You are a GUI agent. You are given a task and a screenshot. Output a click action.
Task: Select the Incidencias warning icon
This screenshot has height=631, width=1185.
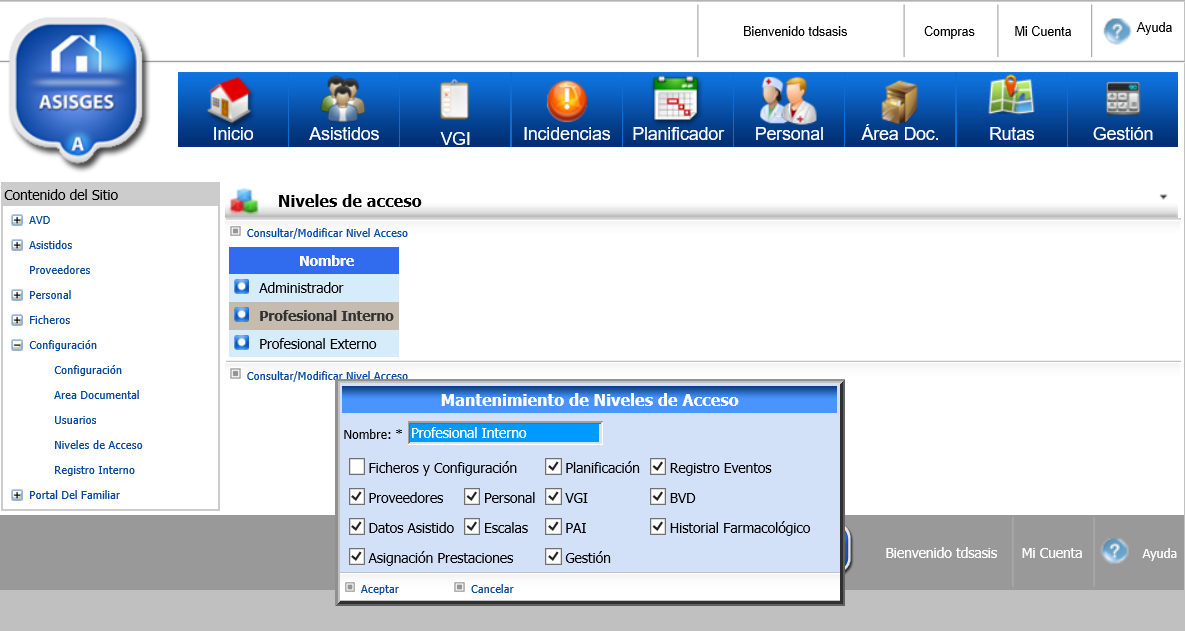[x=566, y=100]
